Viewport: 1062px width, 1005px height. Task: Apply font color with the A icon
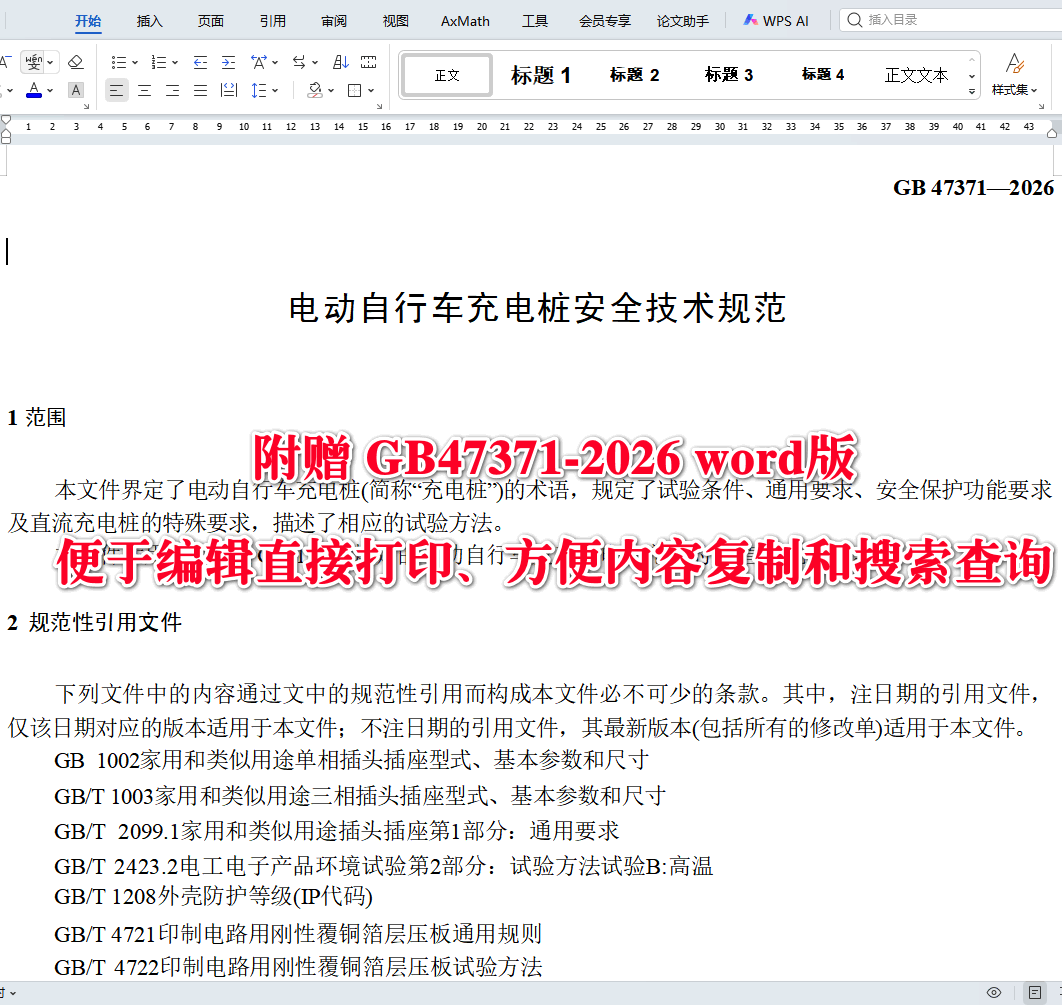[33, 88]
